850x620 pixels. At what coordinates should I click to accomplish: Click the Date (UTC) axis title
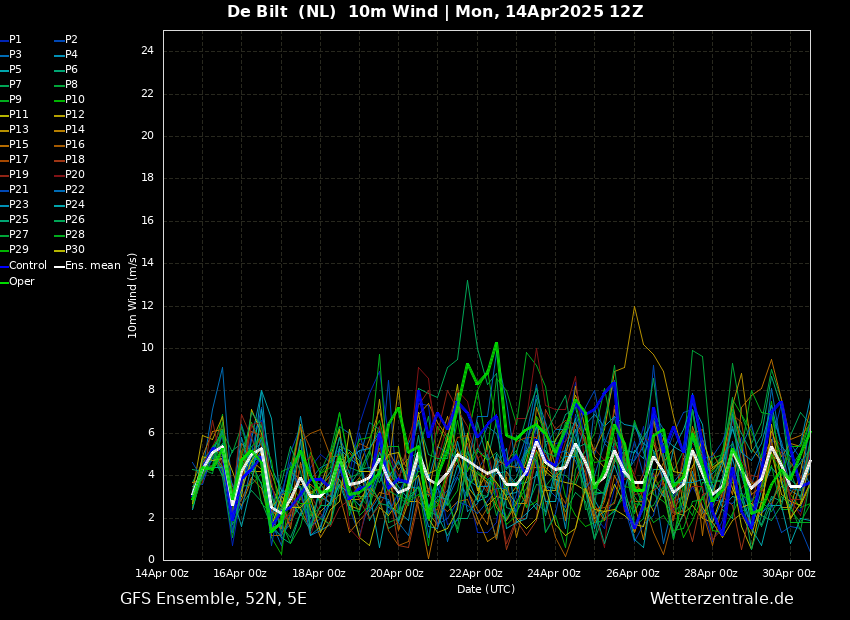coord(486,589)
